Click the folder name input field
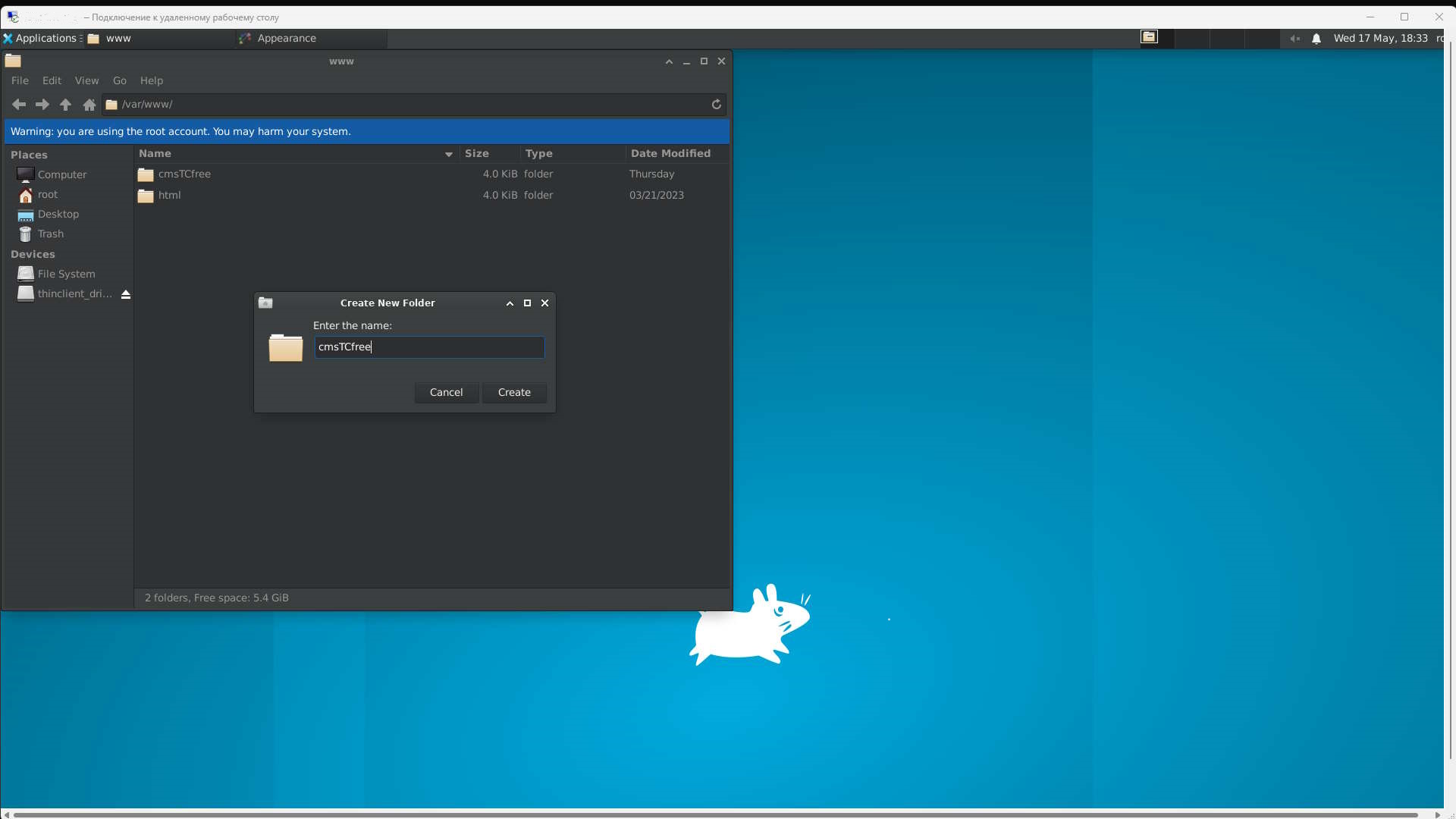 429,347
